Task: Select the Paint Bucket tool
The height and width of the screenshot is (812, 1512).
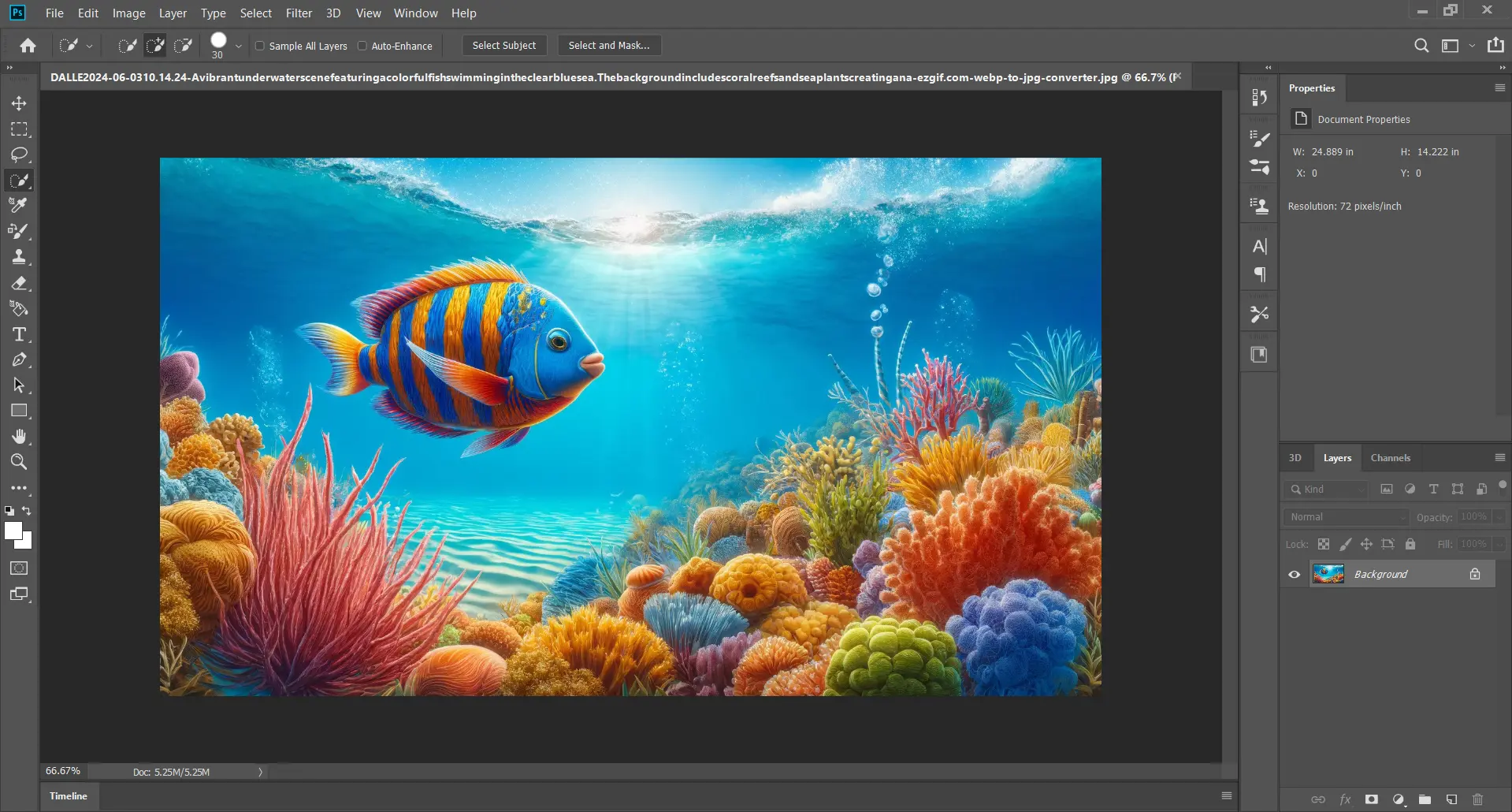Action: [x=19, y=308]
